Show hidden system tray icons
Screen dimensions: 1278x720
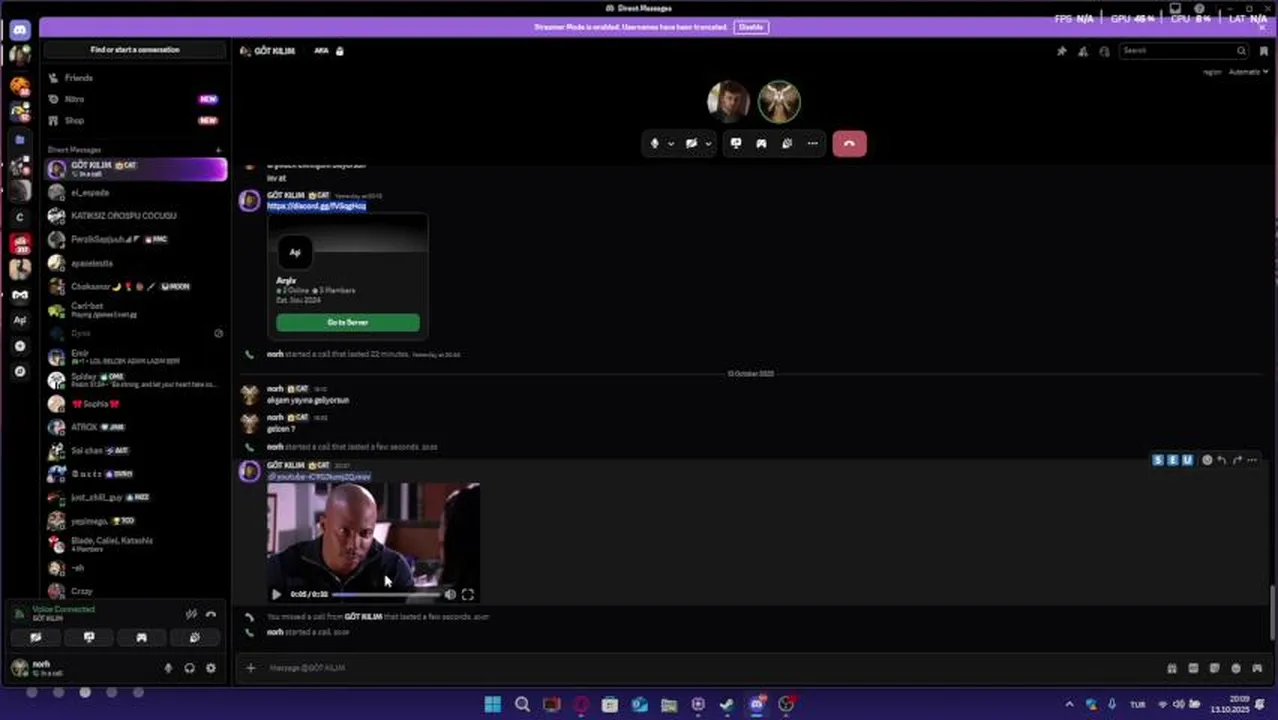(1069, 705)
